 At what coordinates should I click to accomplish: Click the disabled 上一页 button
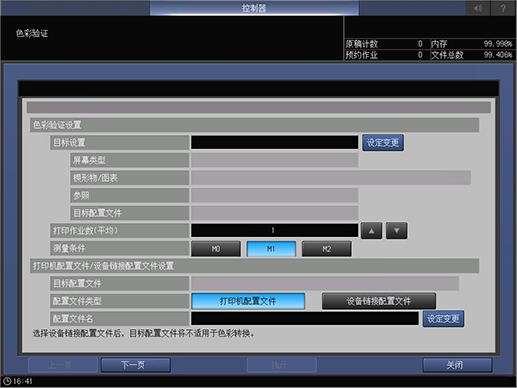click(63, 365)
